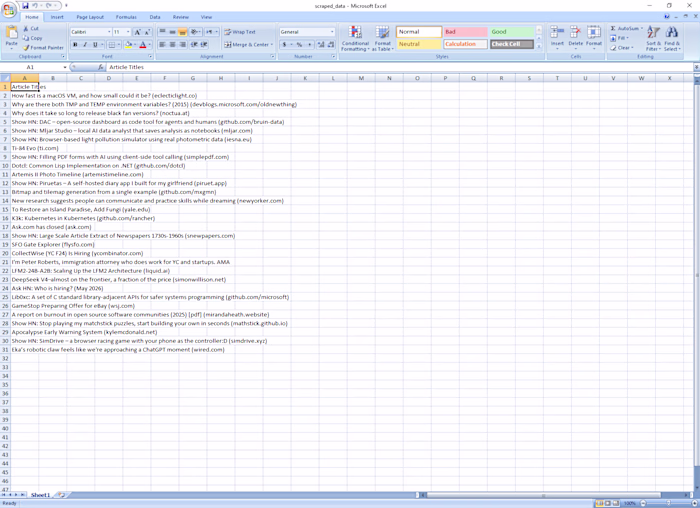Open the text orientation options

pos(195,32)
